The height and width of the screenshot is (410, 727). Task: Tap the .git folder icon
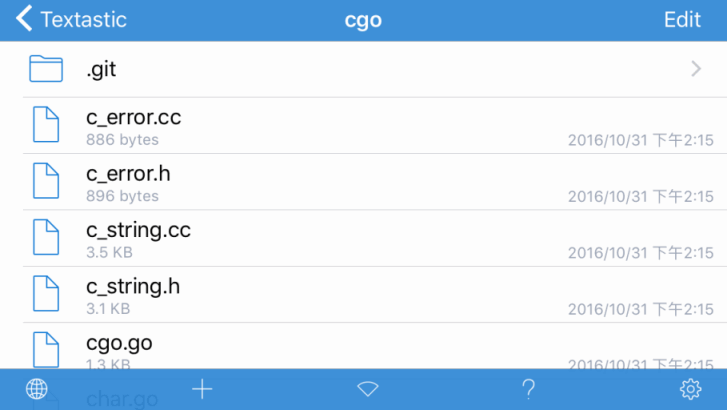point(46,69)
